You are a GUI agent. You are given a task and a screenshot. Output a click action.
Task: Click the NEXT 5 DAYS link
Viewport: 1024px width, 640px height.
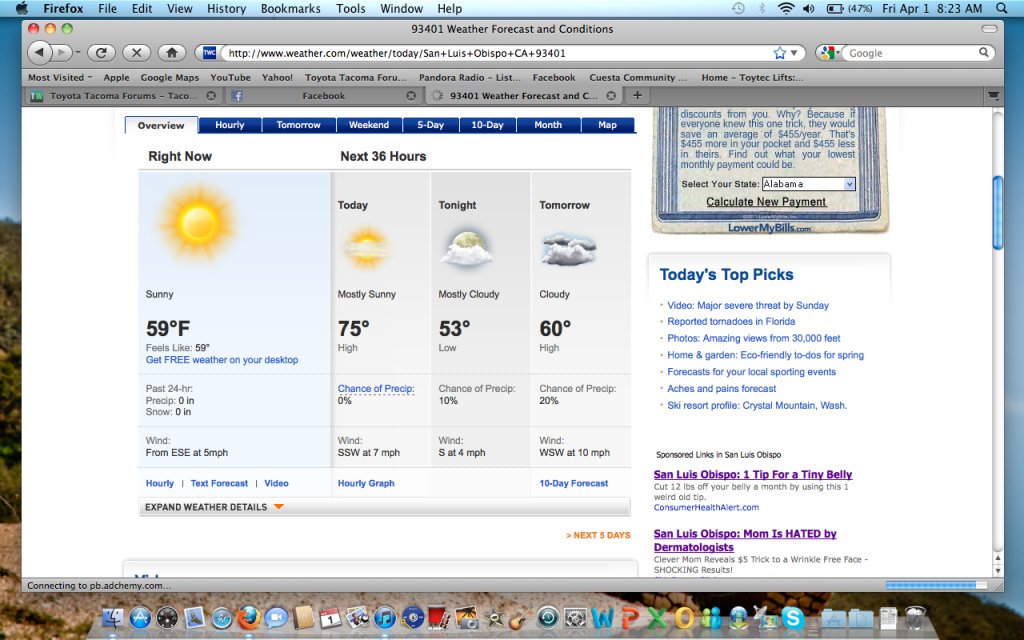click(598, 535)
